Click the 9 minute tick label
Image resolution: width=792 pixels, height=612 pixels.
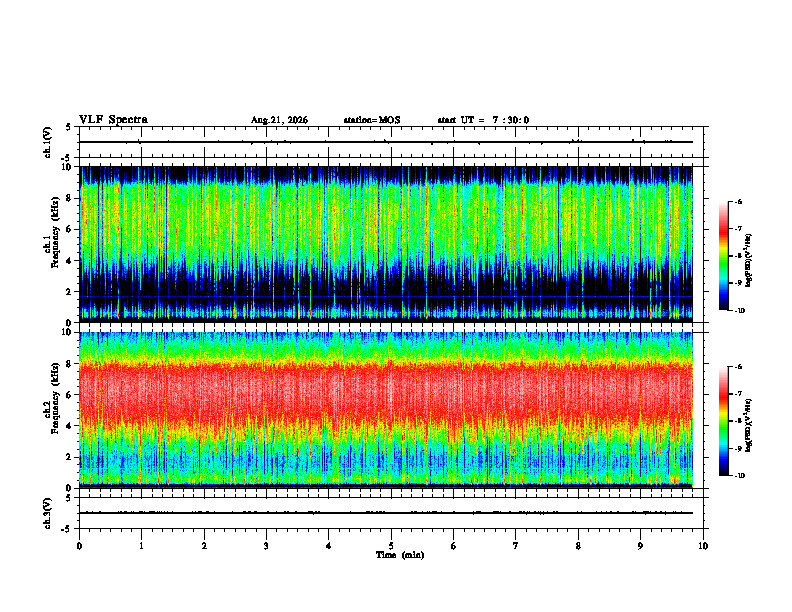(x=640, y=546)
